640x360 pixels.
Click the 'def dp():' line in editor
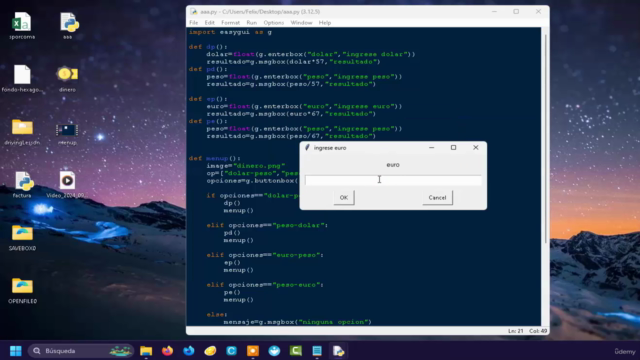click(x=208, y=47)
